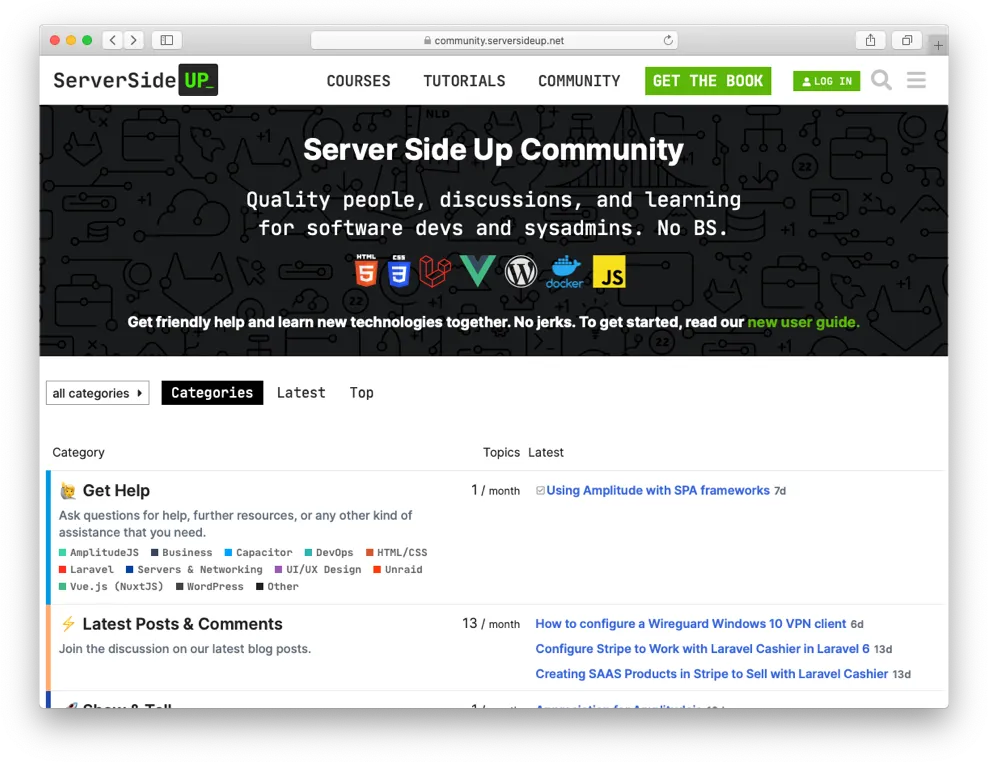Image resolution: width=988 pixels, height=762 pixels.
Task: Open the Wireguard Windows 10 VPN topic
Action: [x=691, y=624]
